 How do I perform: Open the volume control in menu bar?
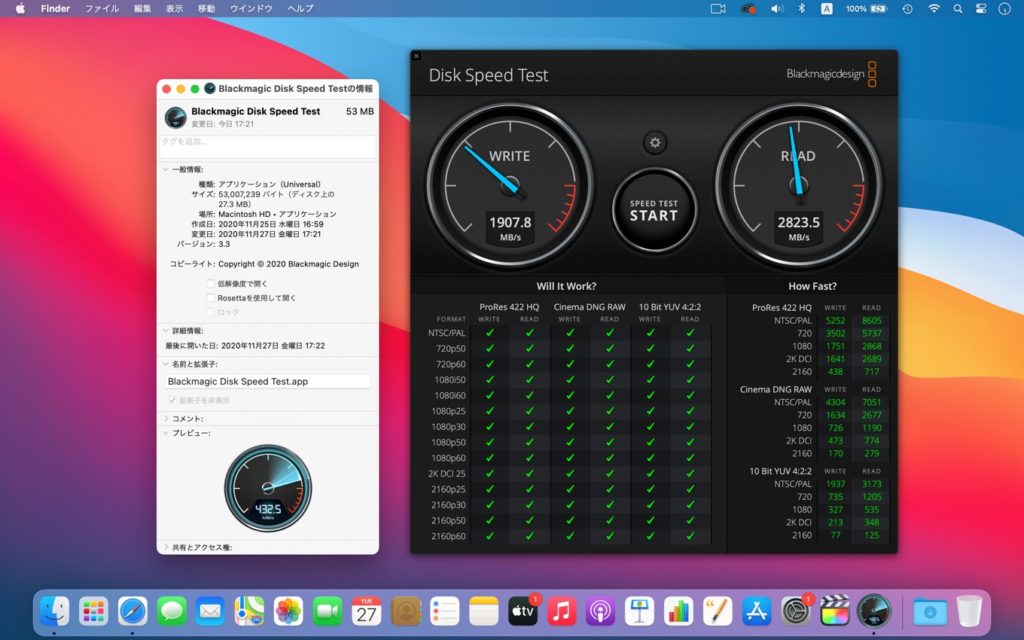tap(777, 8)
